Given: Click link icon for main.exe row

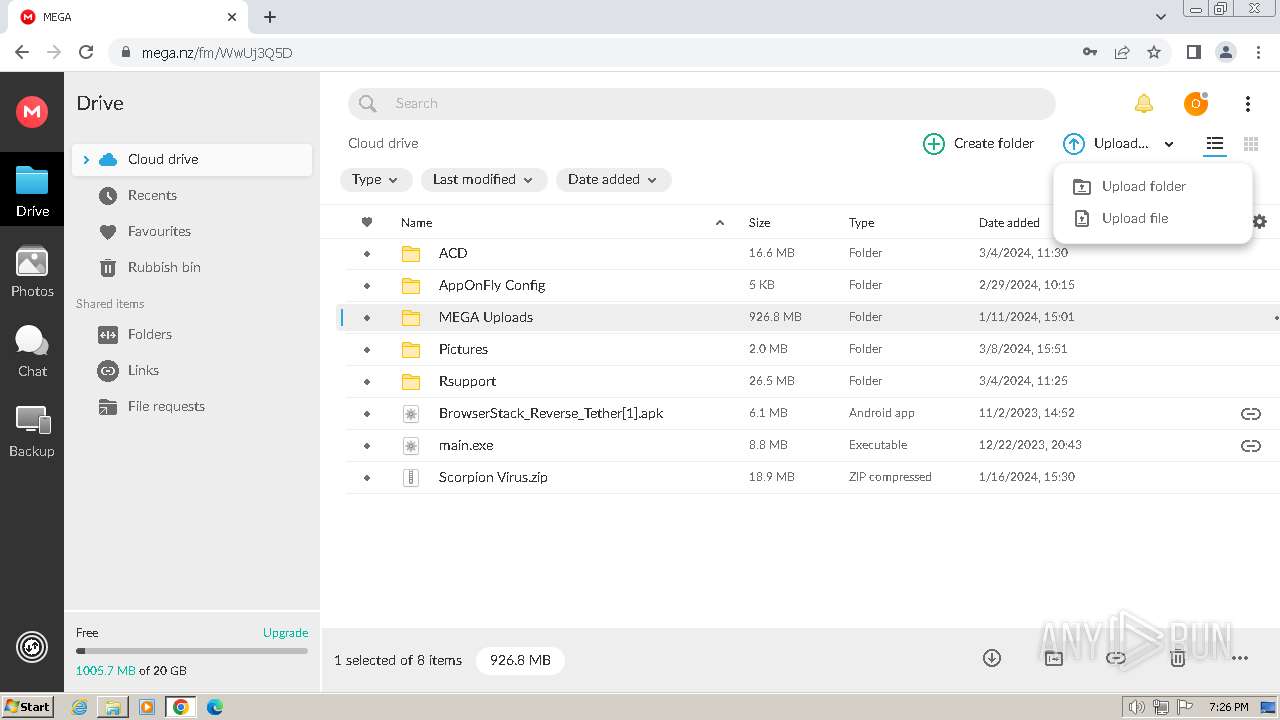Looking at the screenshot, I should 1250,445.
